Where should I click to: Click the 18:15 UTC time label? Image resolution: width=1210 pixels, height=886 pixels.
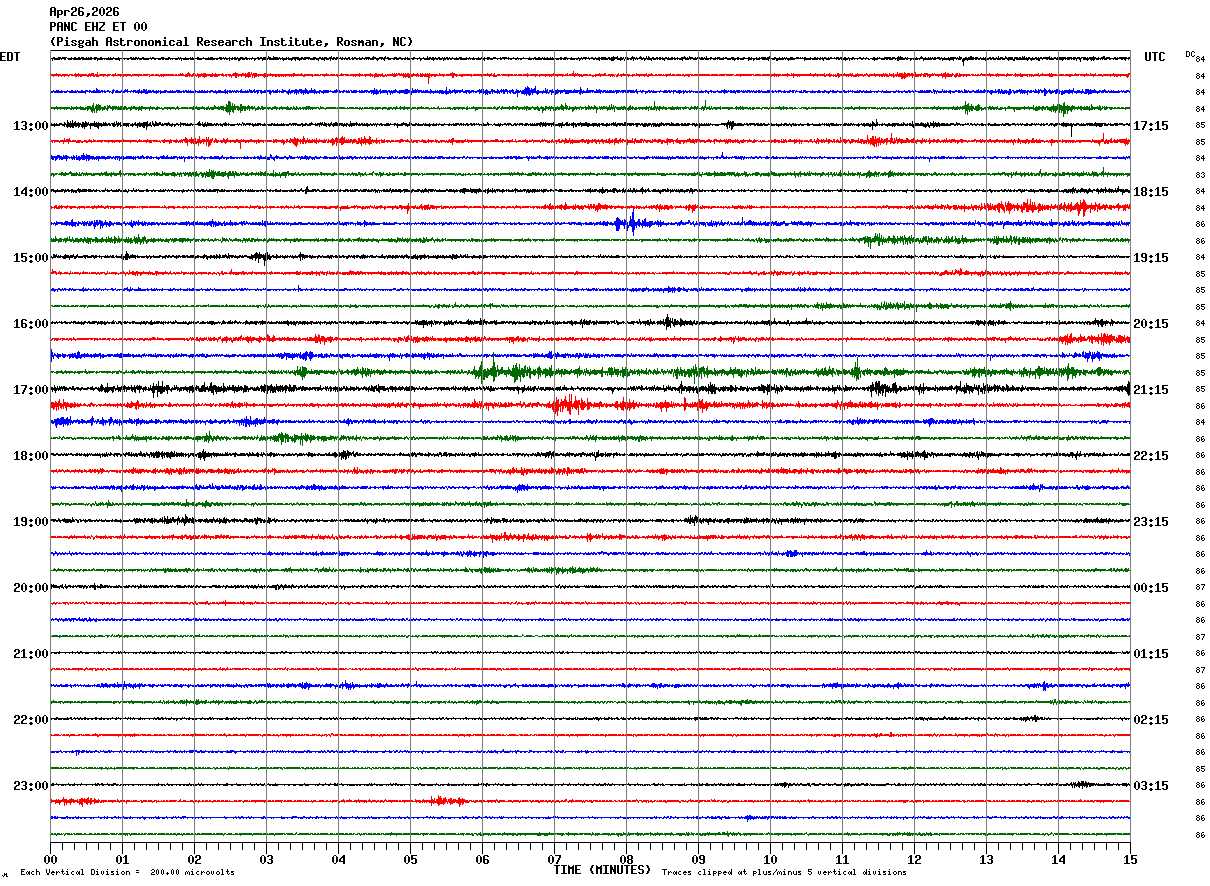pyautogui.click(x=1151, y=192)
